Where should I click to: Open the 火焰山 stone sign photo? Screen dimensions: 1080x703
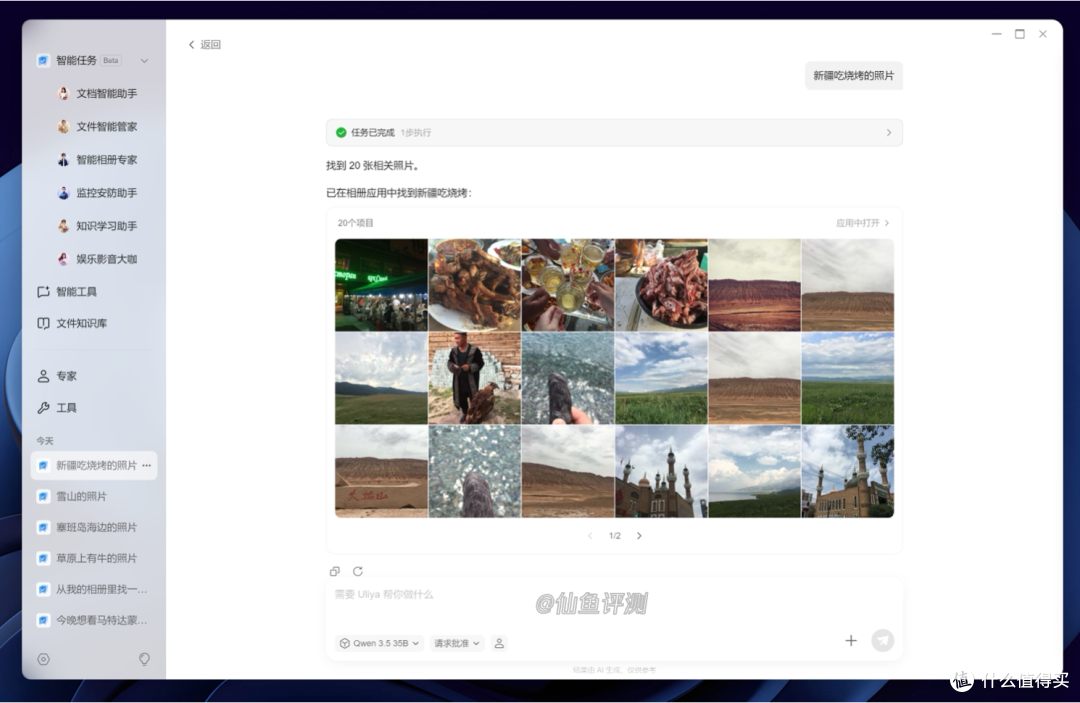(x=381, y=472)
